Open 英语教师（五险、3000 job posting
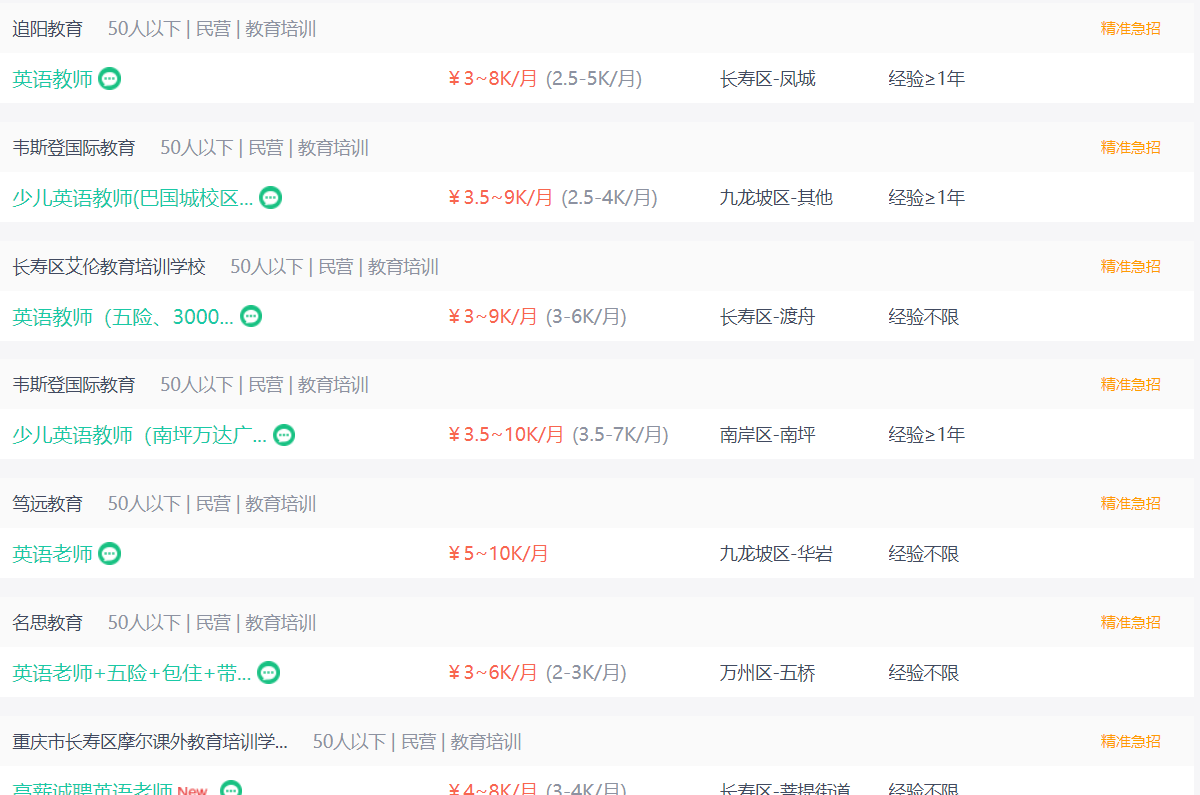Viewport: 1200px width, 795px height. point(122,317)
